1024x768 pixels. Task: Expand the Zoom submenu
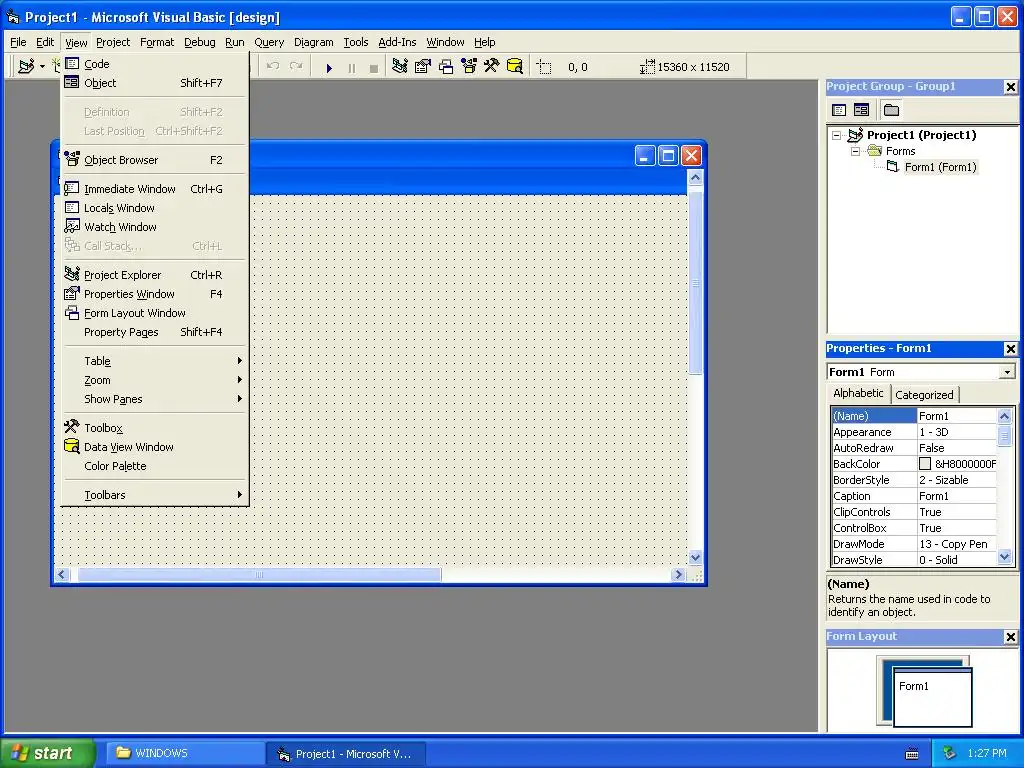click(x=154, y=380)
